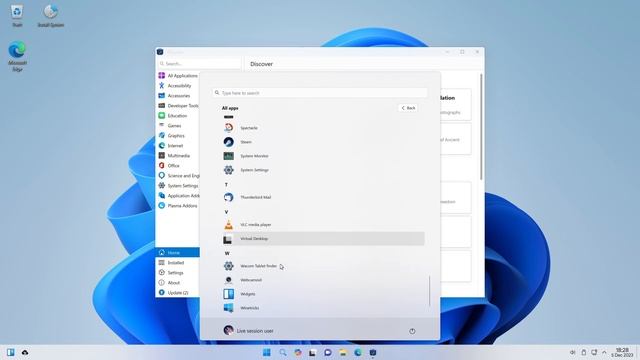
Task: Open Science and Engineering category
Action: [x=178, y=176]
